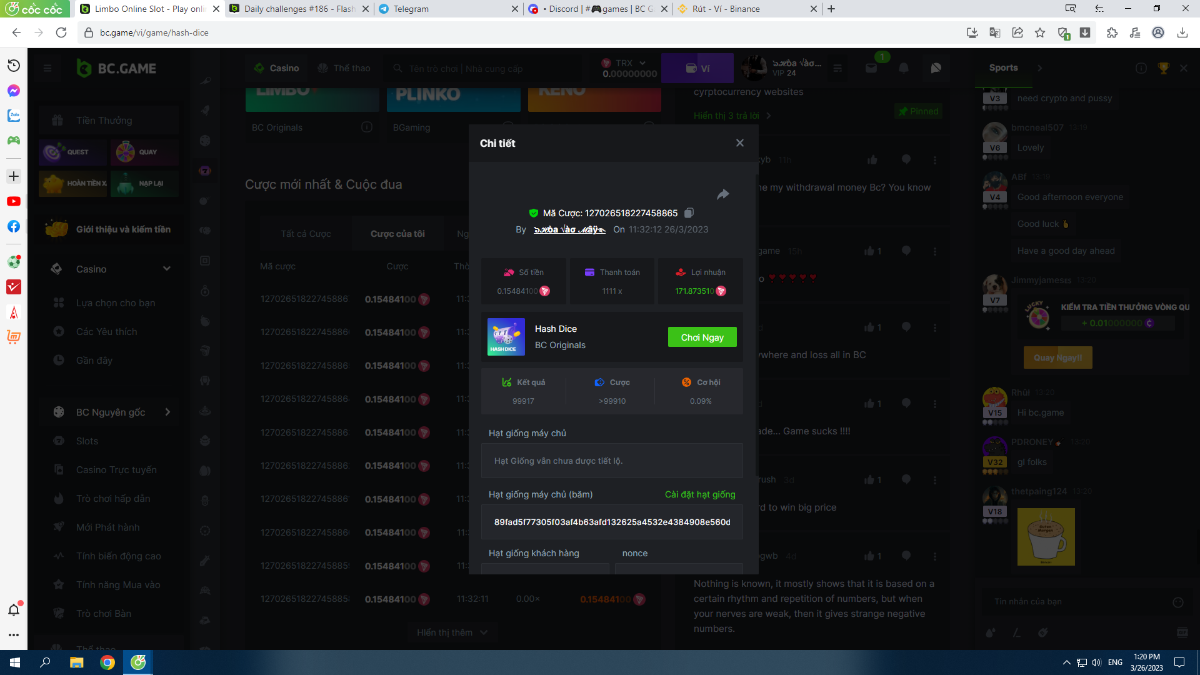Click the share arrow in bet details
The height and width of the screenshot is (675, 1200).
tap(723, 194)
